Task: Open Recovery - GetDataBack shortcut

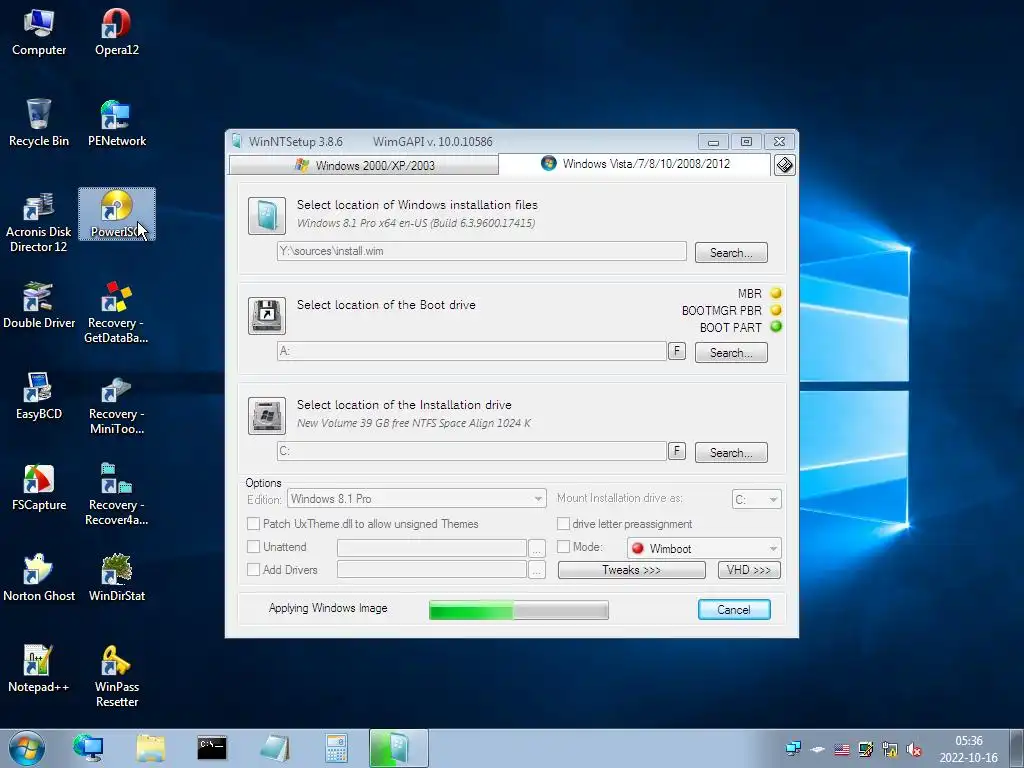Action: 116,312
